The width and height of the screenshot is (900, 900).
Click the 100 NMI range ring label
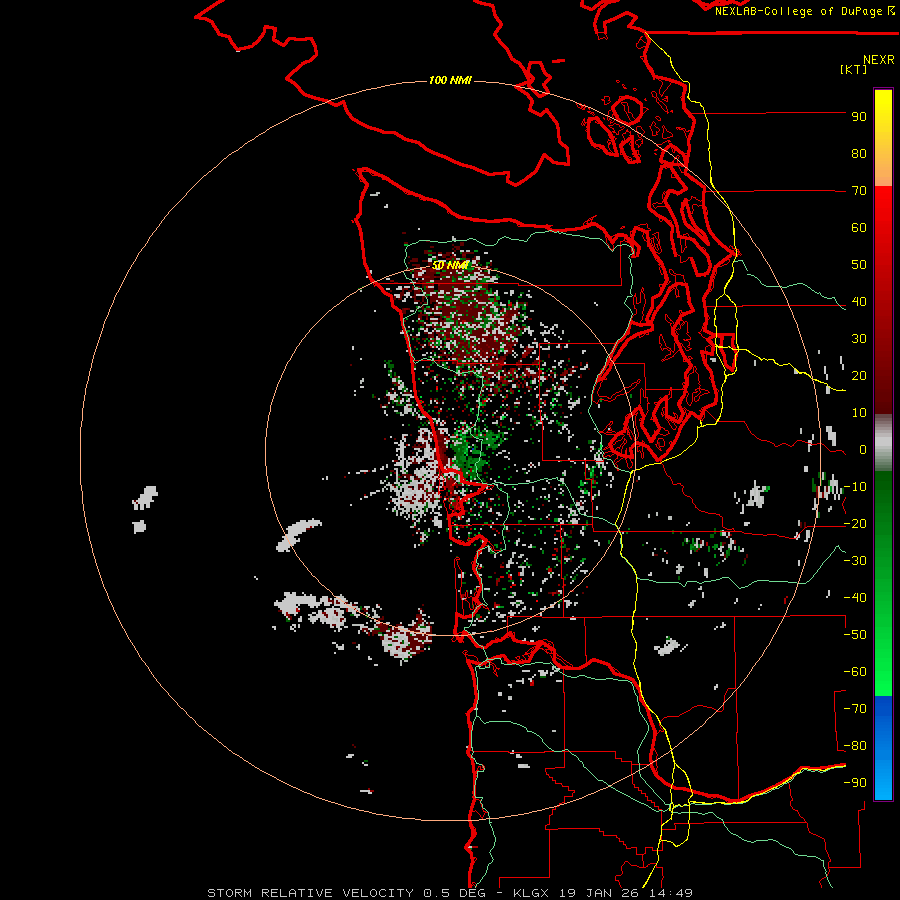click(x=450, y=80)
